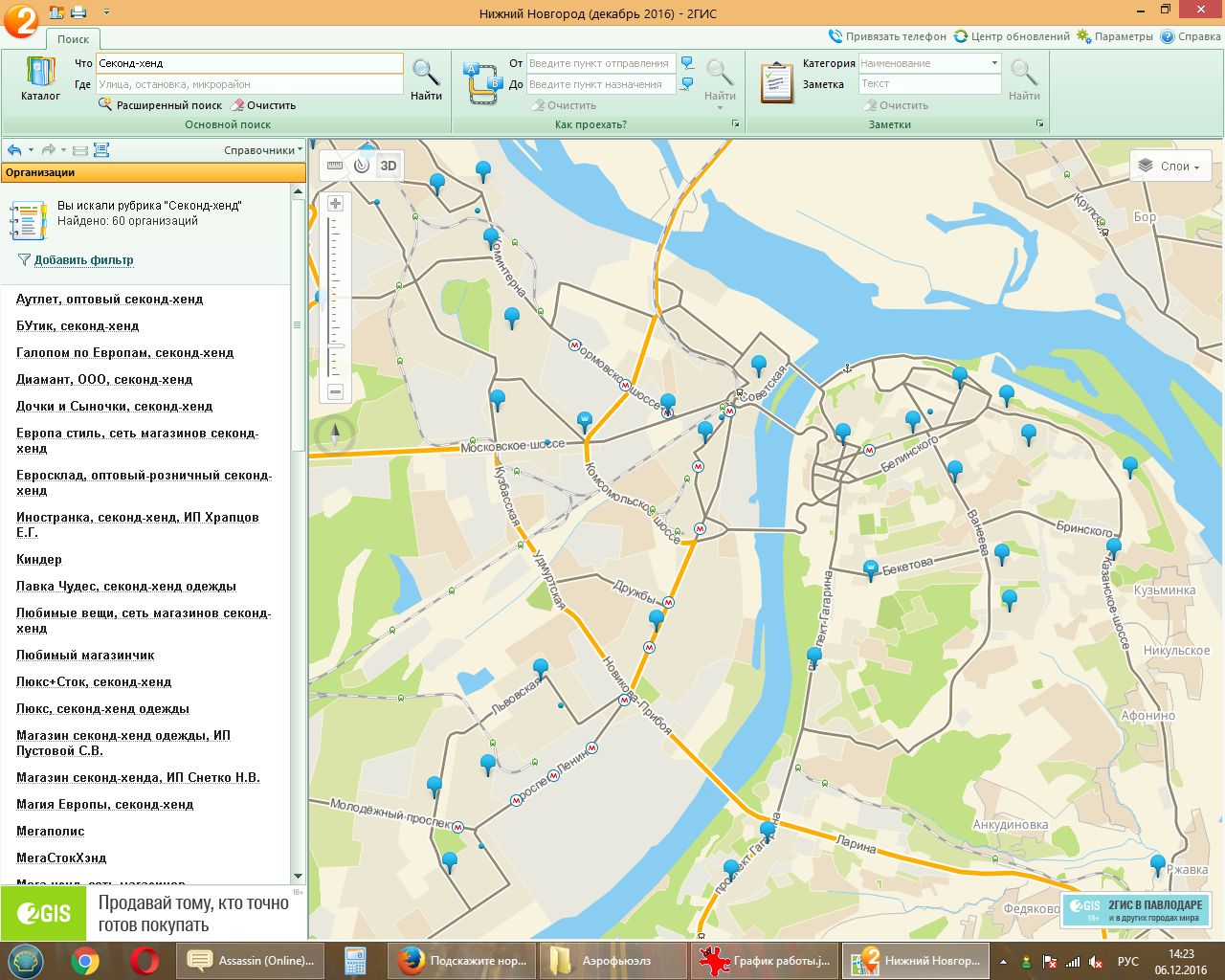Switch to the Аэрофьюэлз folder taskbar item
This screenshot has height=980, width=1225.
(612, 961)
